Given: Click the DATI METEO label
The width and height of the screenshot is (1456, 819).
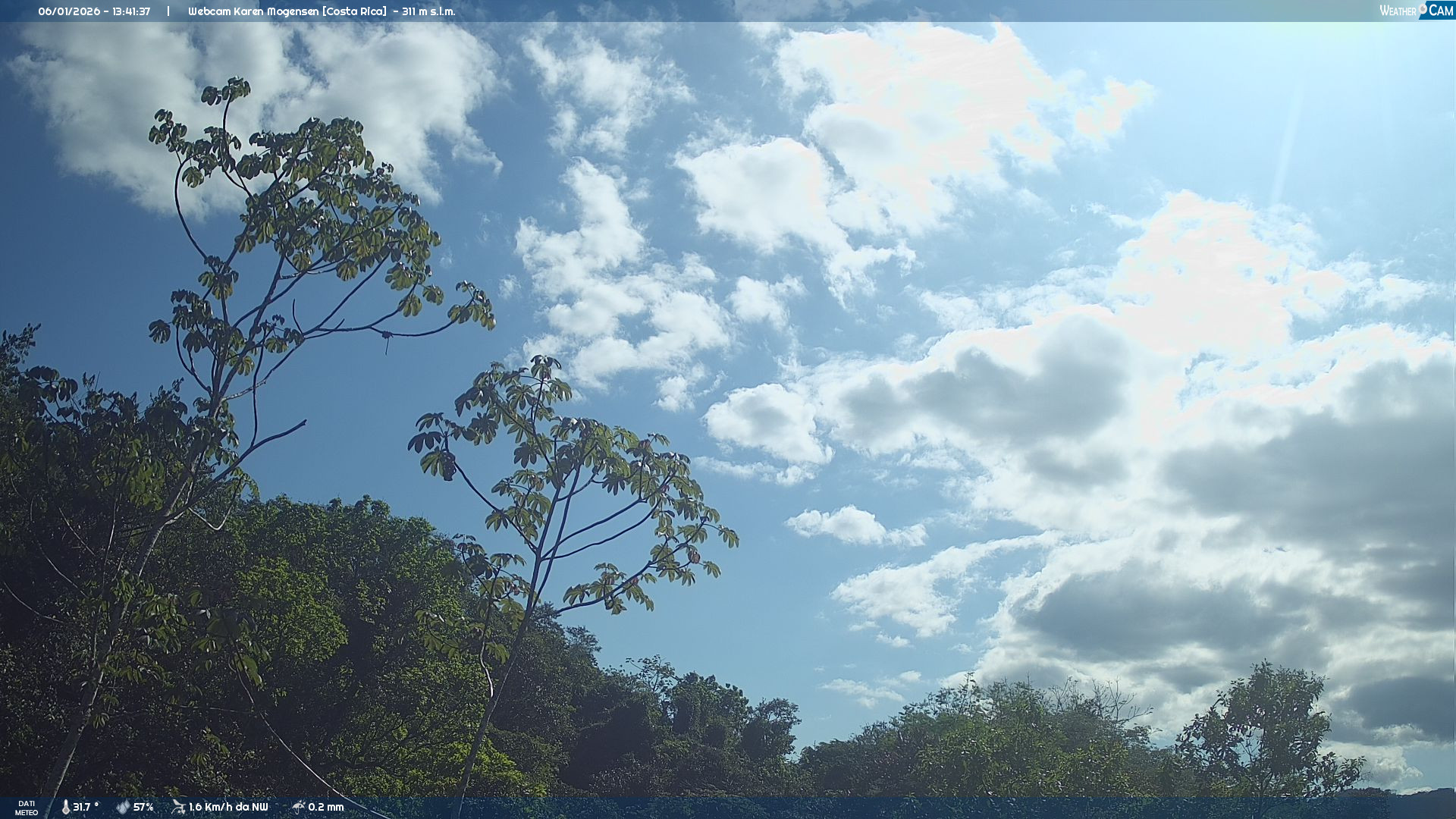Looking at the screenshot, I should point(27,808).
